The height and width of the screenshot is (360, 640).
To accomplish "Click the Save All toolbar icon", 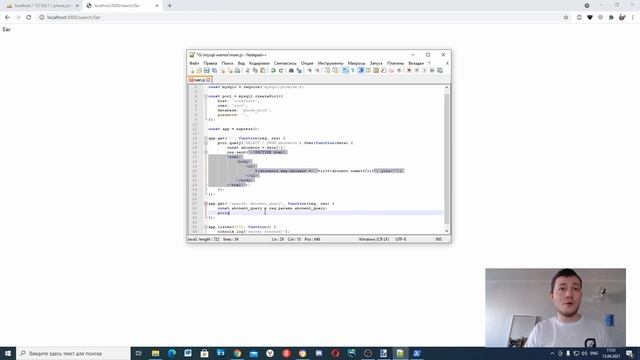I will pos(214,70).
